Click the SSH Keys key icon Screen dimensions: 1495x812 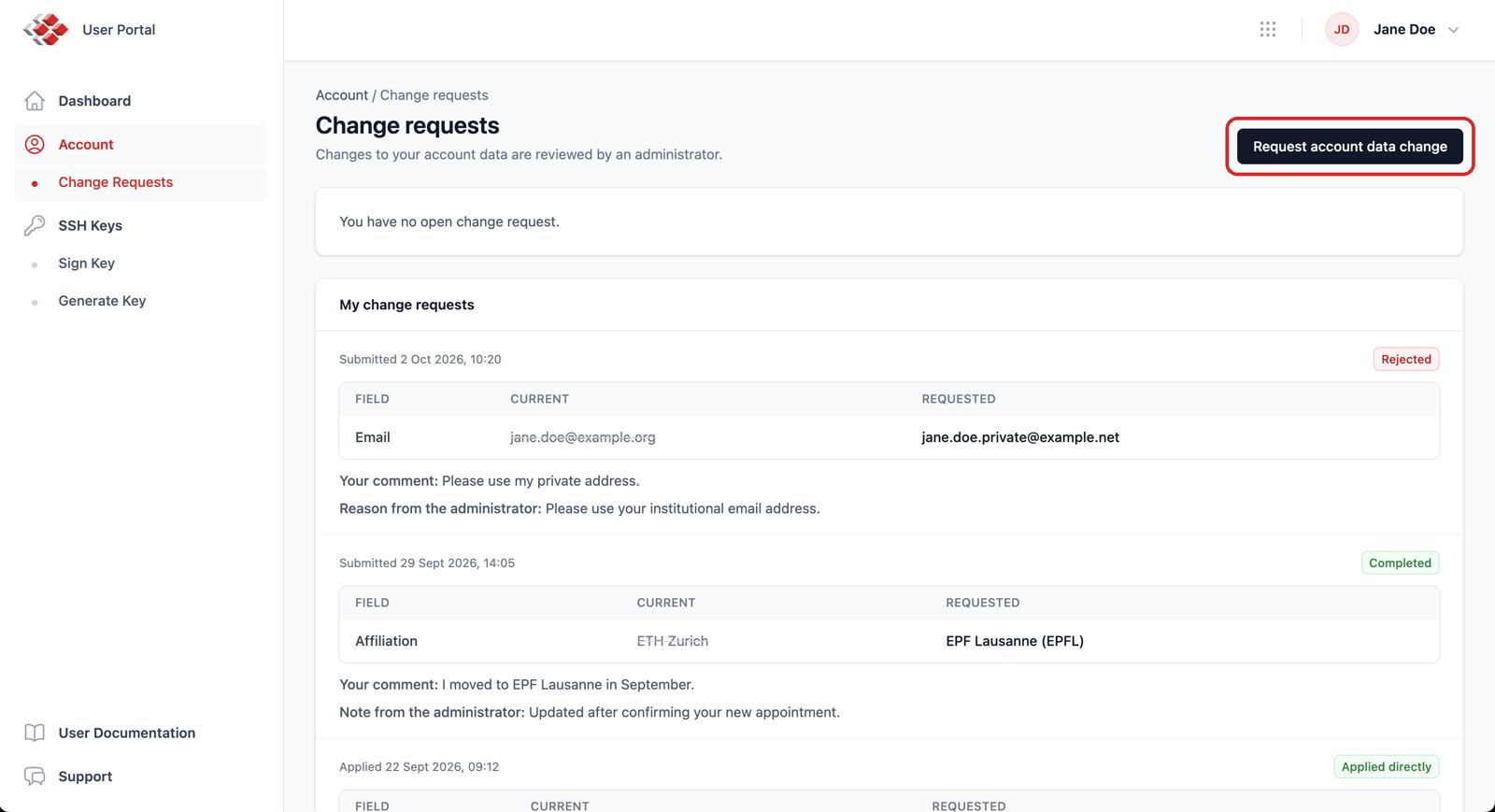click(x=35, y=225)
